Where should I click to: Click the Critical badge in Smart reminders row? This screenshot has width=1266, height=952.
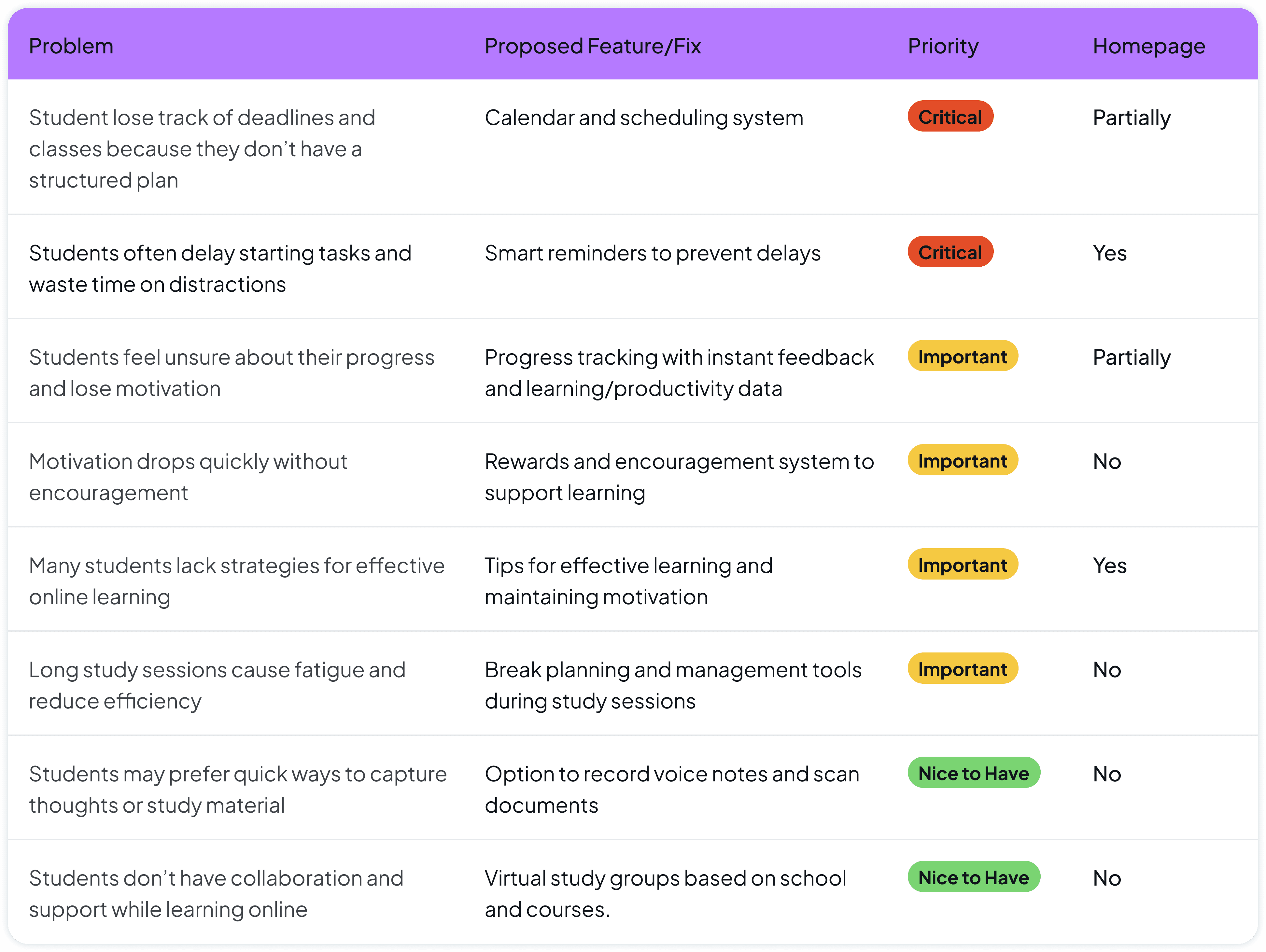pos(950,252)
